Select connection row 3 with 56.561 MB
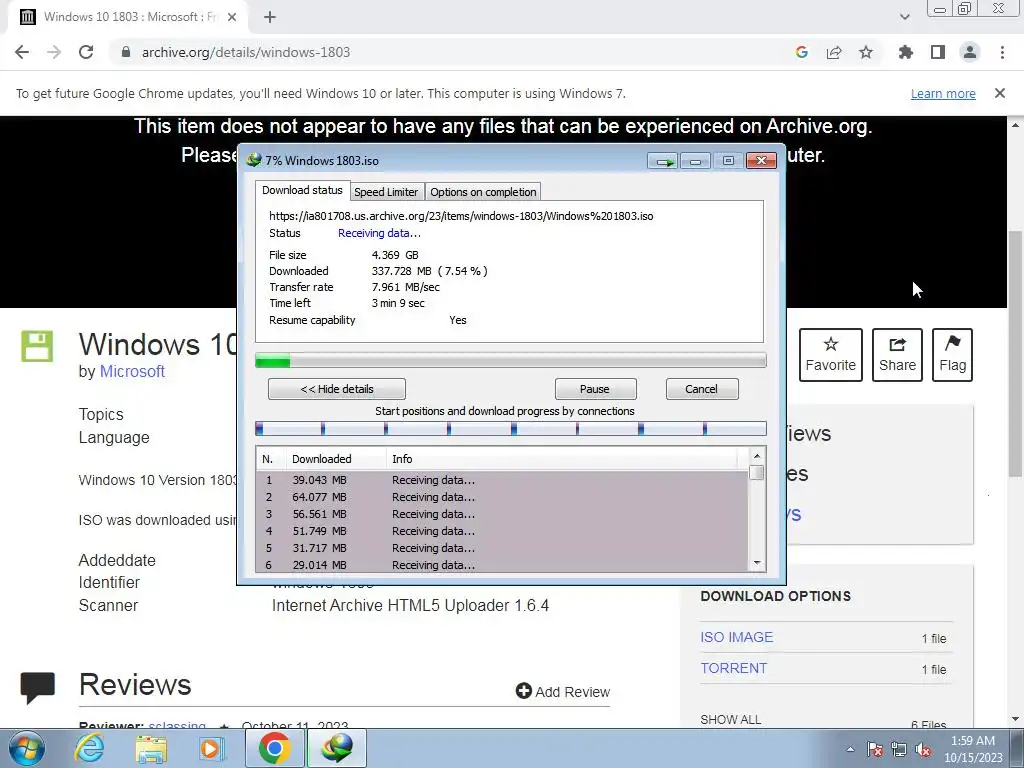This screenshot has width=1024, height=768. 502,514
